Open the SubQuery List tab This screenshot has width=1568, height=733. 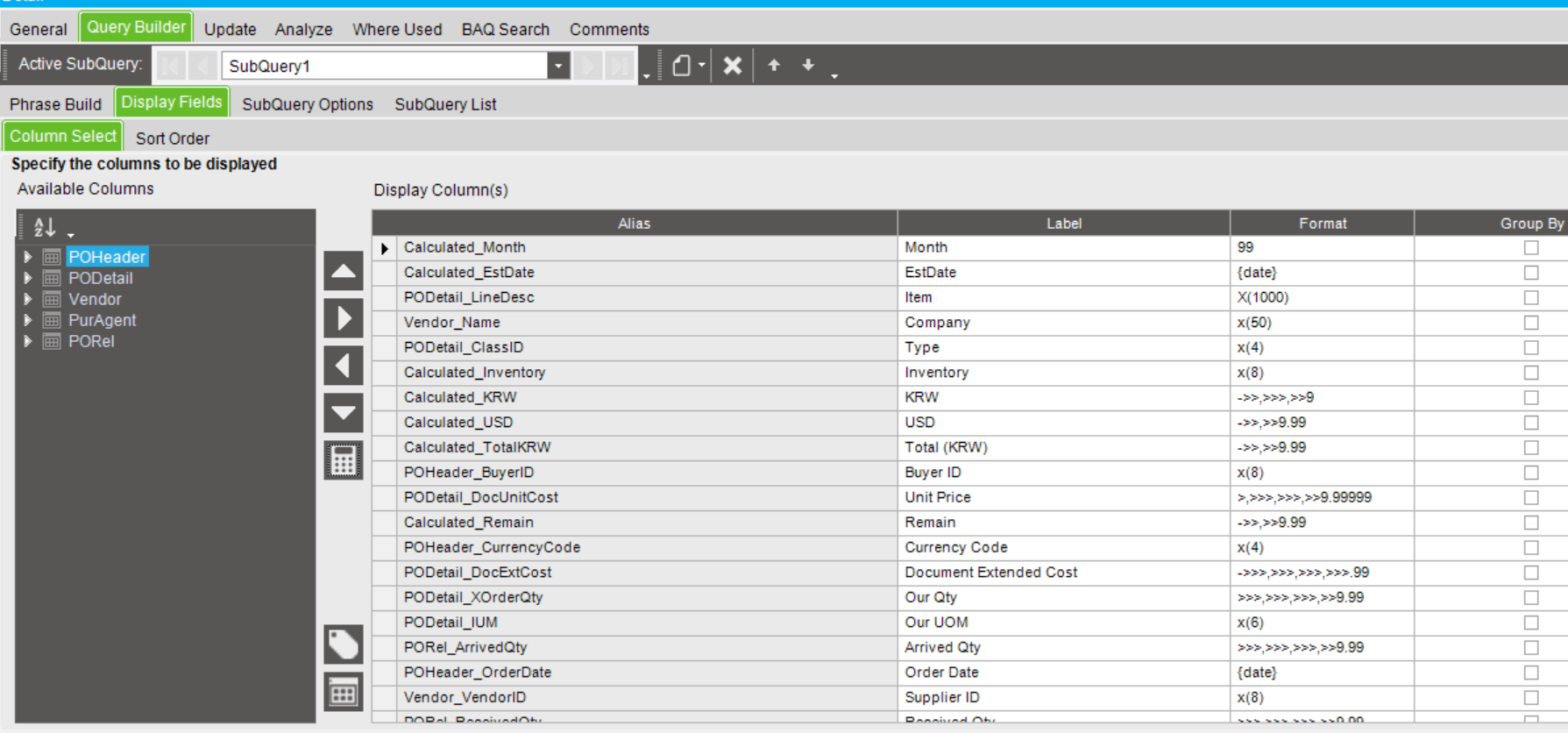(x=445, y=104)
